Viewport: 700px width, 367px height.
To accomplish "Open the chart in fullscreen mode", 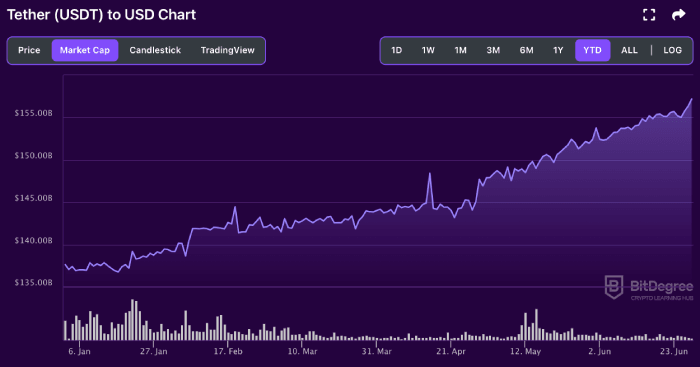I will tap(649, 15).
